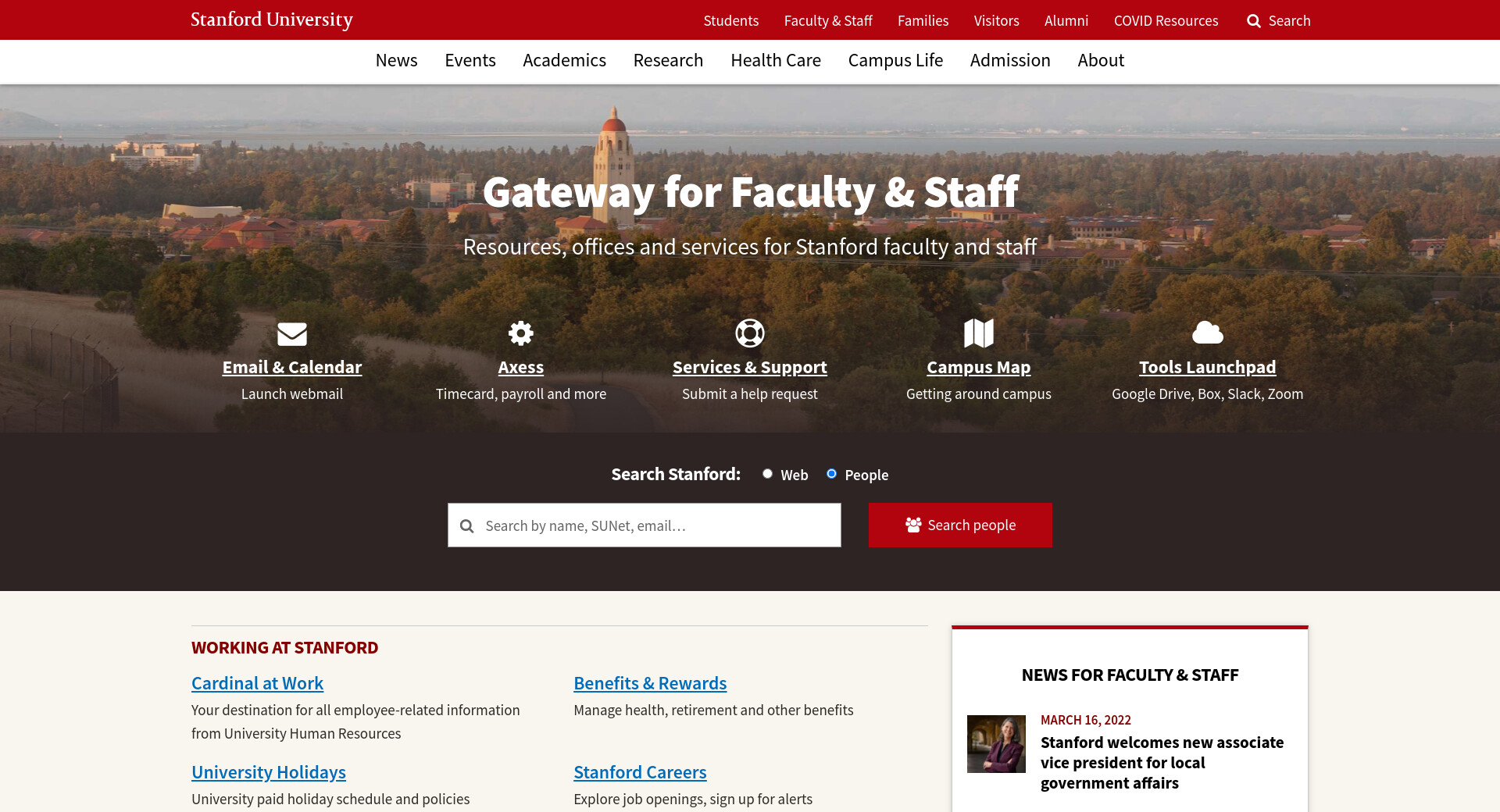Open the Academics menu item

[x=564, y=60]
